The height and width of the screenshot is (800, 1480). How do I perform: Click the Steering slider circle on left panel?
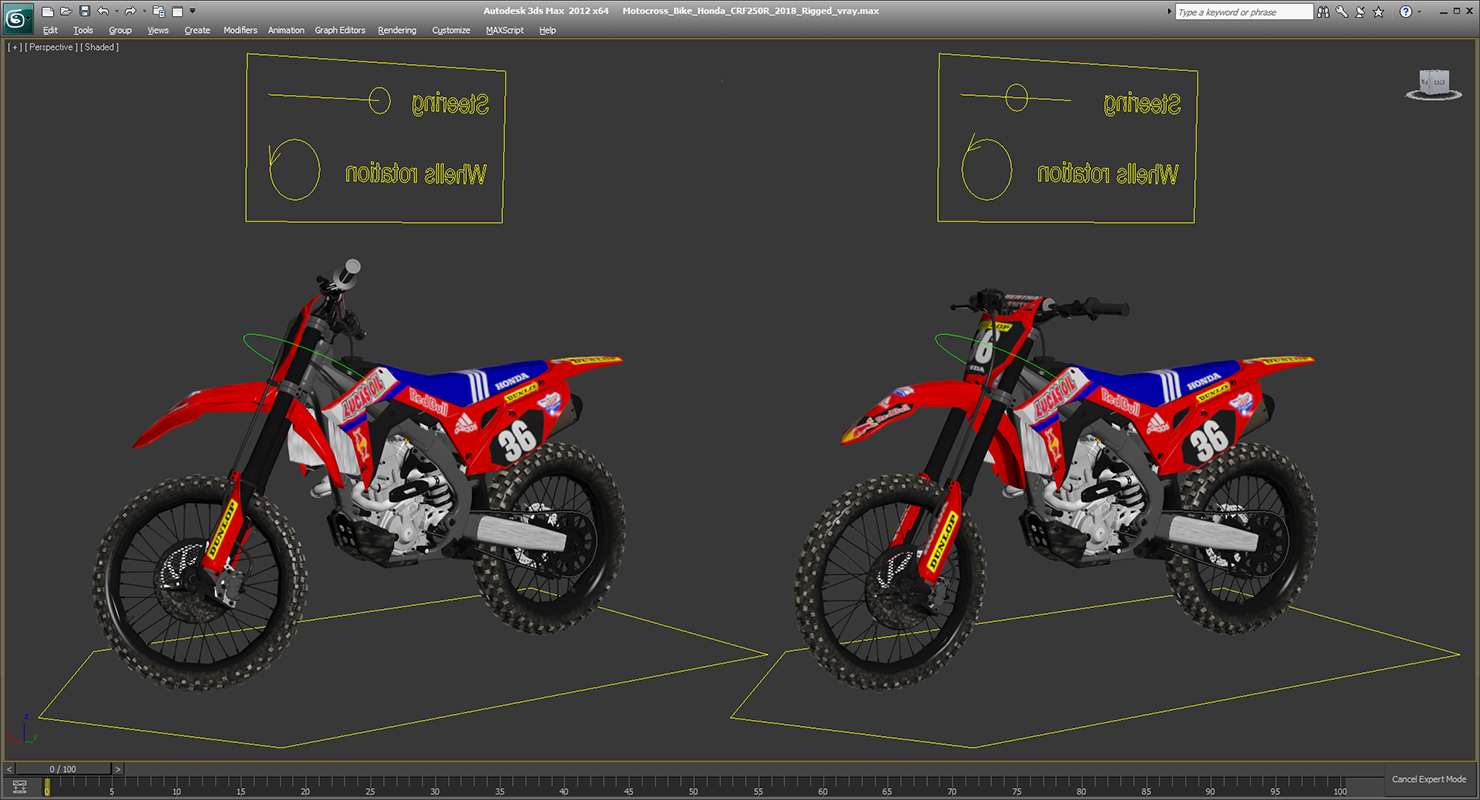pos(379,100)
